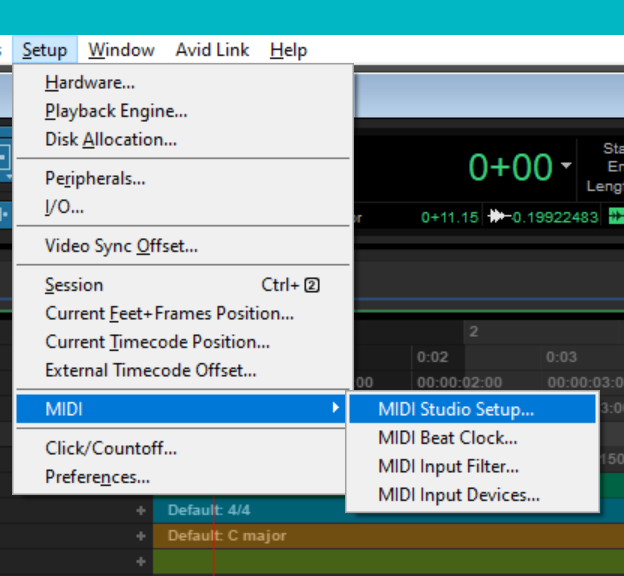
Task: Open the Avid Link menu
Action: (x=212, y=50)
